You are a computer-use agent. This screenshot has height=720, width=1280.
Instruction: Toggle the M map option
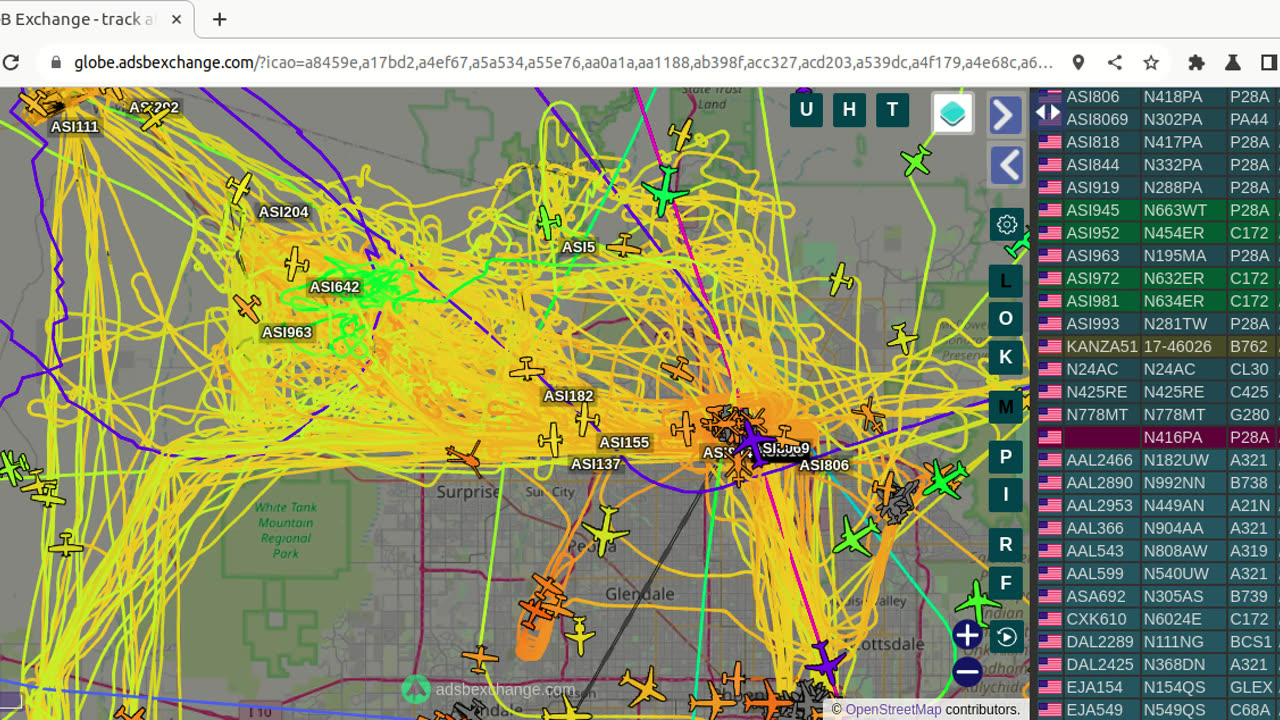[x=1006, y=407]
